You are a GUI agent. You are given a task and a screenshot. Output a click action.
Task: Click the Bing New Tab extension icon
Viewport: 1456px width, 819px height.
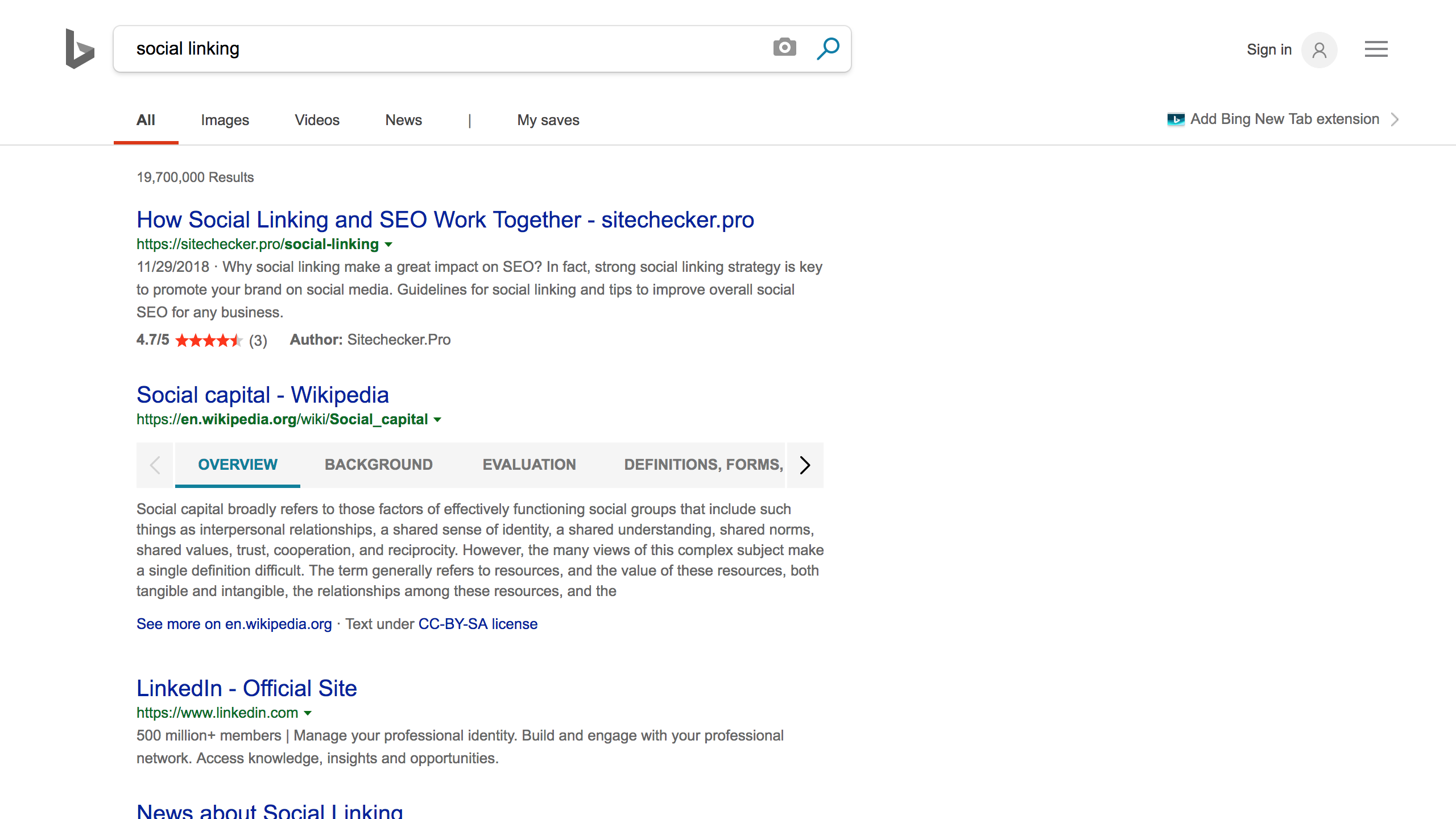1176,118
